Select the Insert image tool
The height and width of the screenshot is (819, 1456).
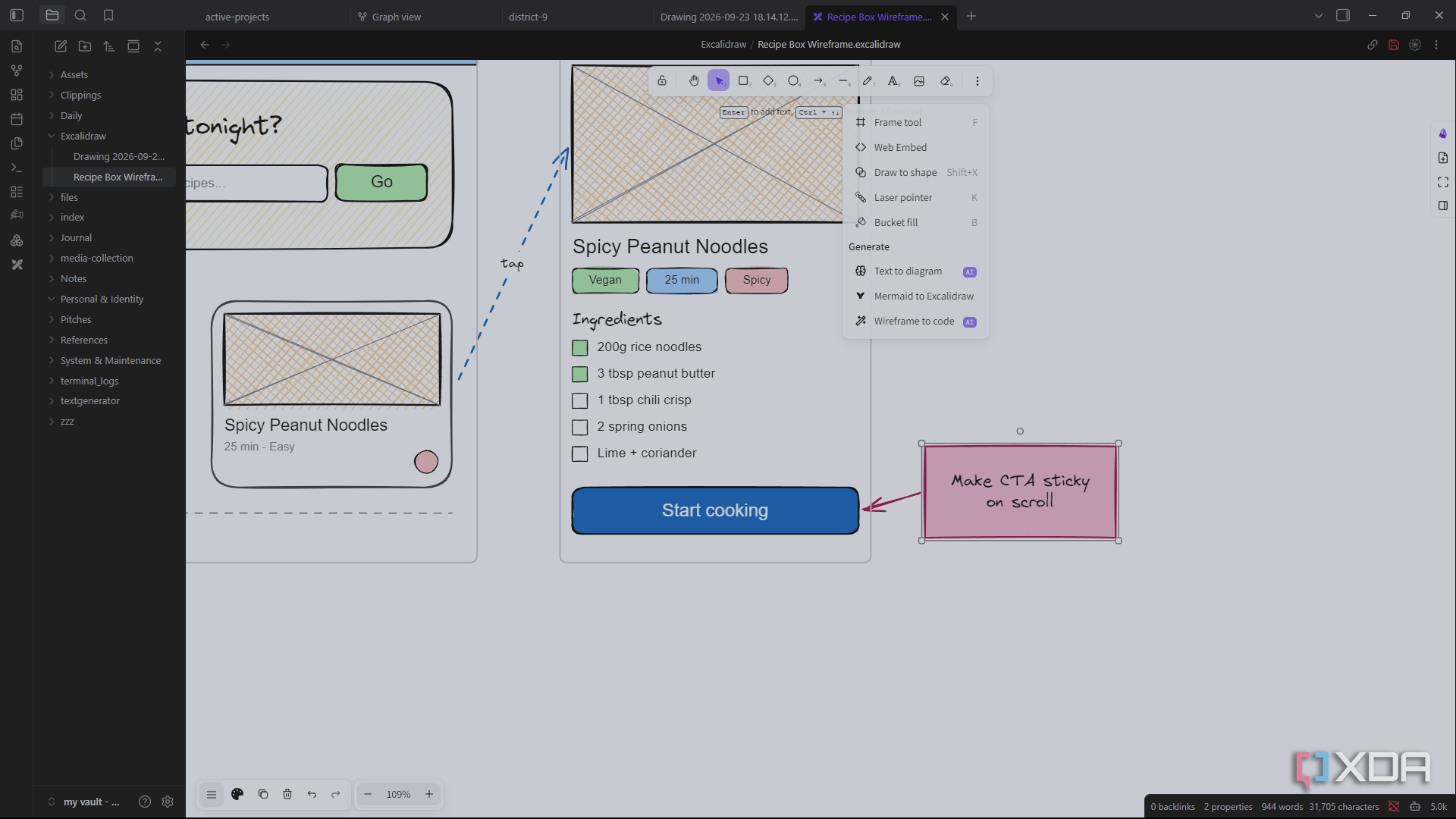(x=919, y=81)
